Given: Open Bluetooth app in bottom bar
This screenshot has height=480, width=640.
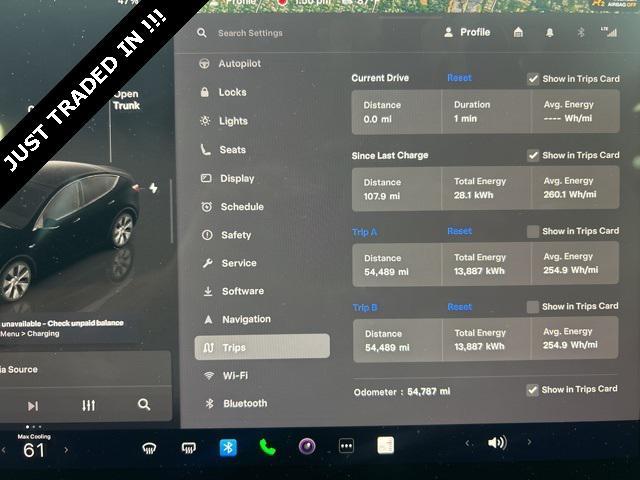Looking at the screenshot, I should pos(228,448).
